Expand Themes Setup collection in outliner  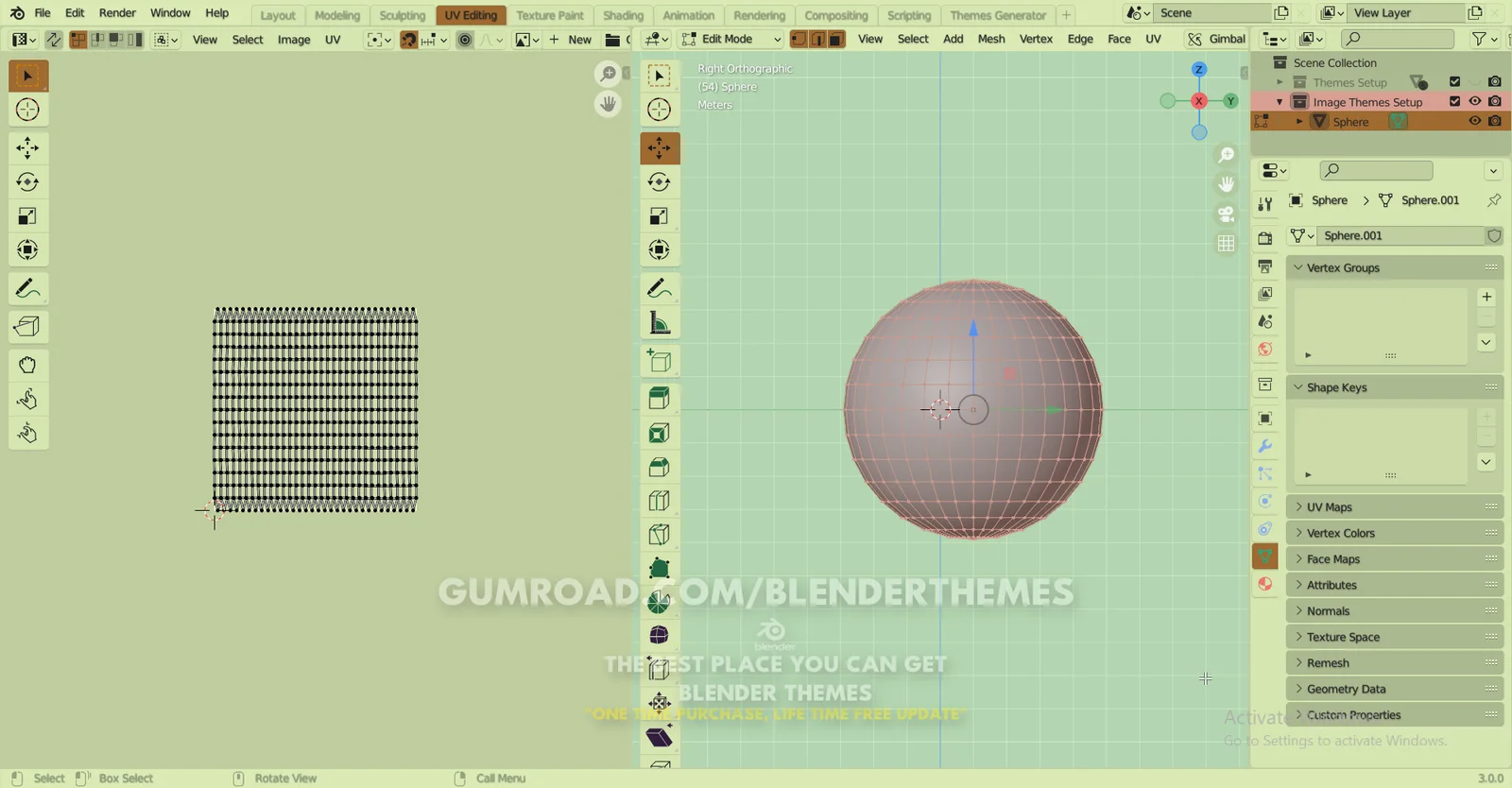tap(1280, 82)
